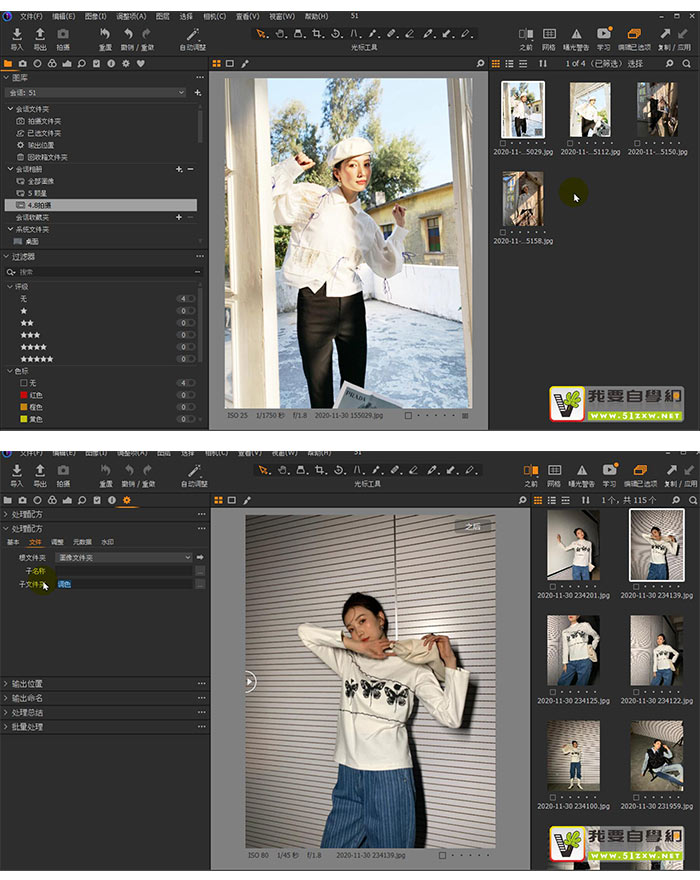Click the red 红色 color swatch
Image resolution: width=700 pixels, height=880 pixels.
(24, 395)
